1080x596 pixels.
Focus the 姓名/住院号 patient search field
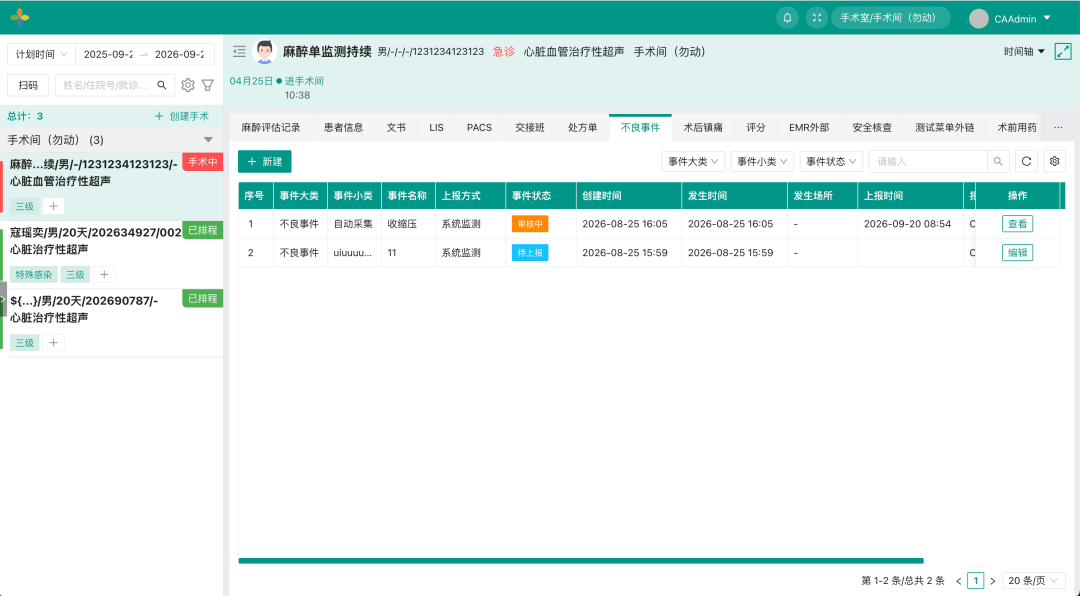point(105,85)
